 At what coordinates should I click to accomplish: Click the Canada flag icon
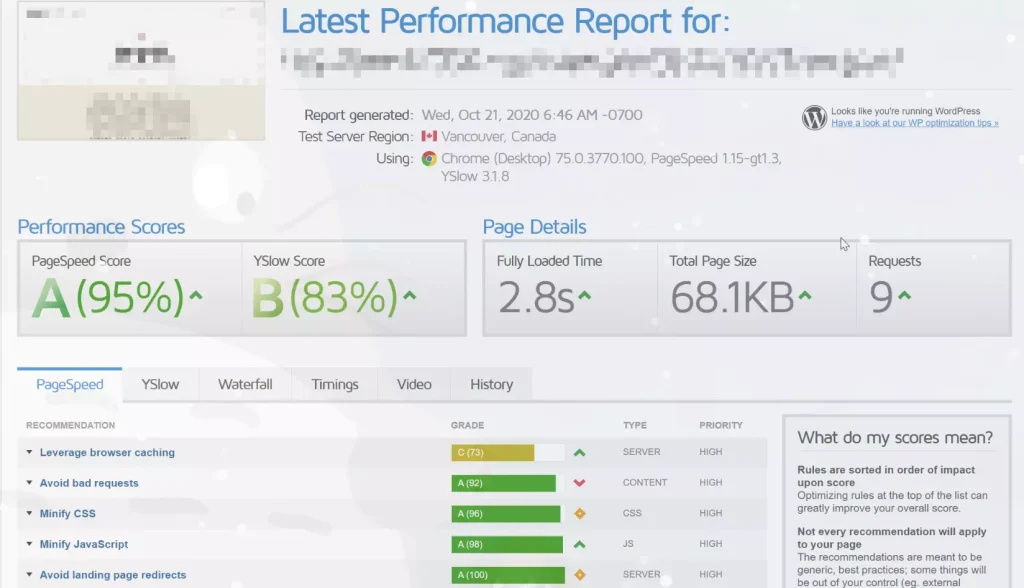(x=429, y=137)
